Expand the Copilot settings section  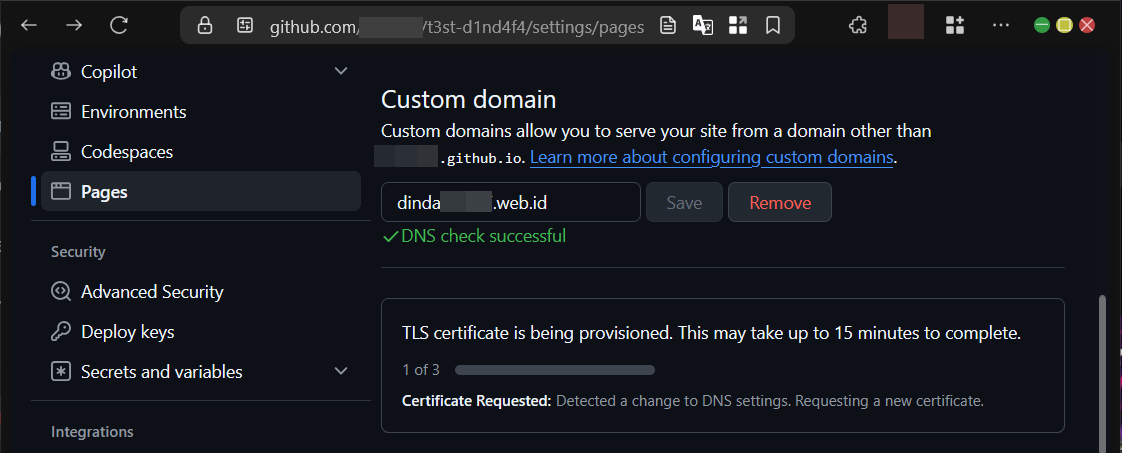point(341,72)
